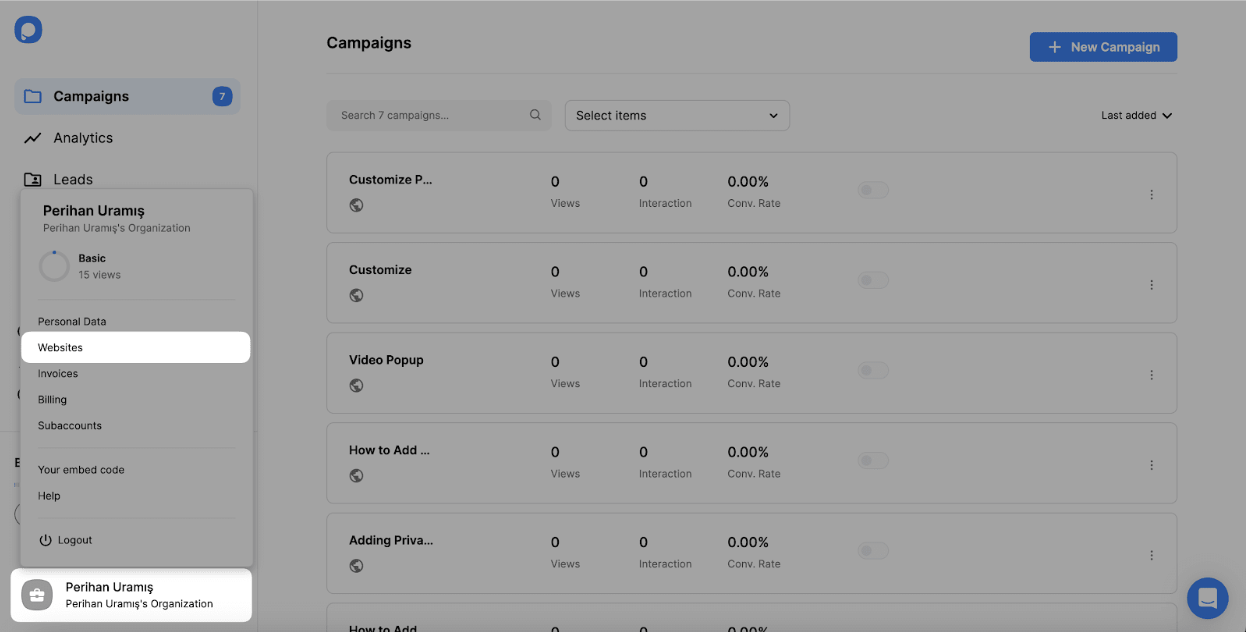Screen dimensions: 1250x632
Task: Open three-dot menu for plain Customize campaign
Action: click(1151, 284)
